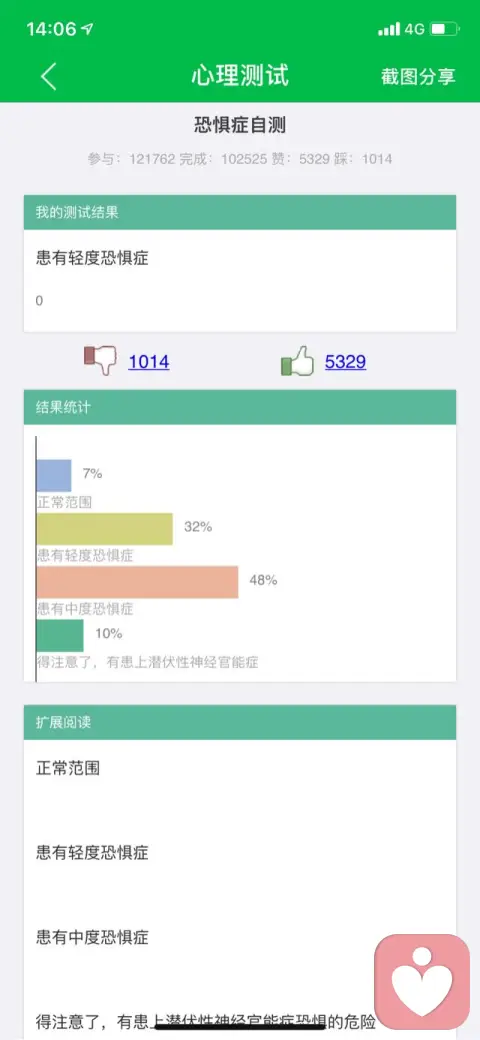Select the green 10% result bar
480x1040 pixels.
60,635
